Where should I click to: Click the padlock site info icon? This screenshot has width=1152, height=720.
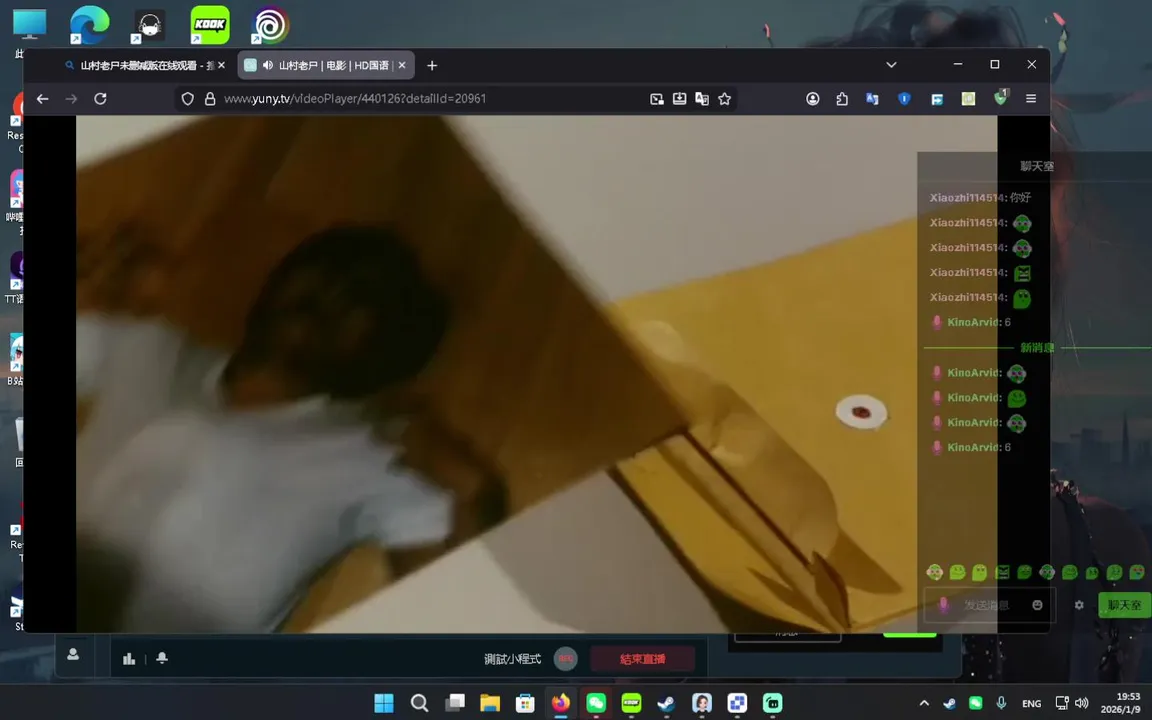point(210,98)
